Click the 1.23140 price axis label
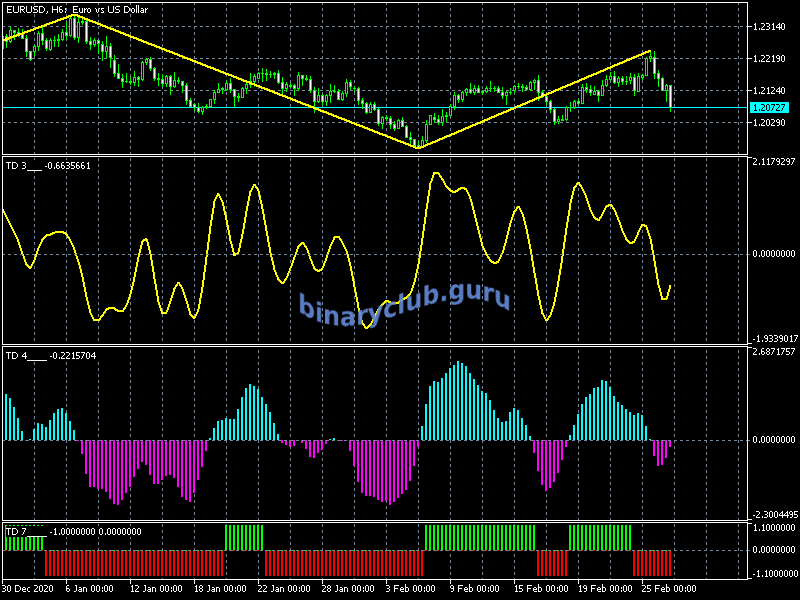Viewport: 800px width, 600px height. [x=770, y=28]
